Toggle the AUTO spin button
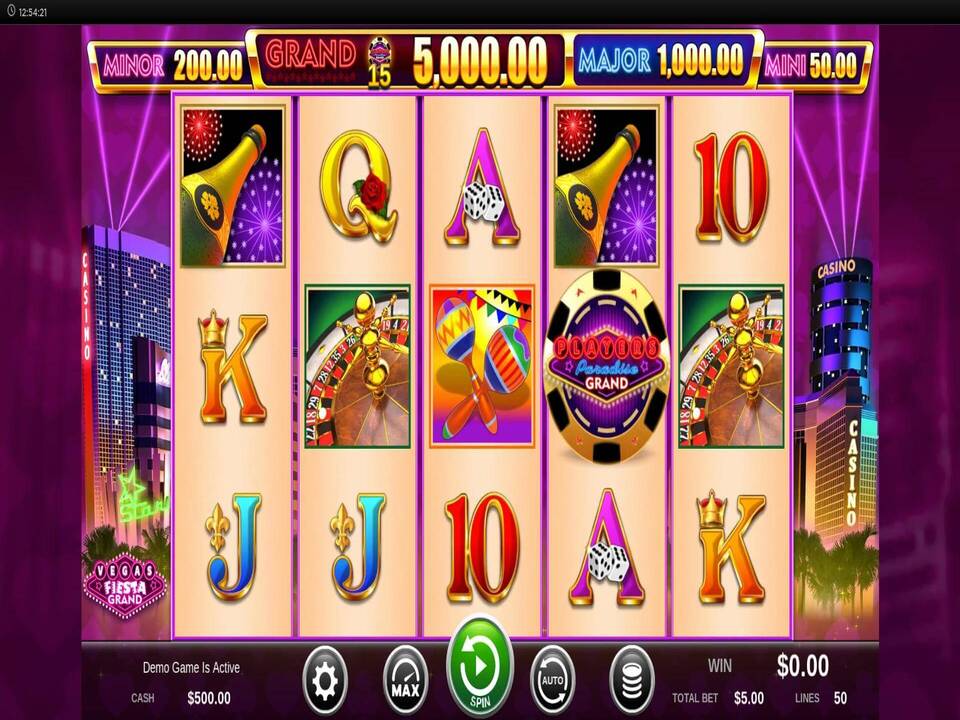Image resolution: width=960 pixels, height=720 pixels. coord(552,681)
